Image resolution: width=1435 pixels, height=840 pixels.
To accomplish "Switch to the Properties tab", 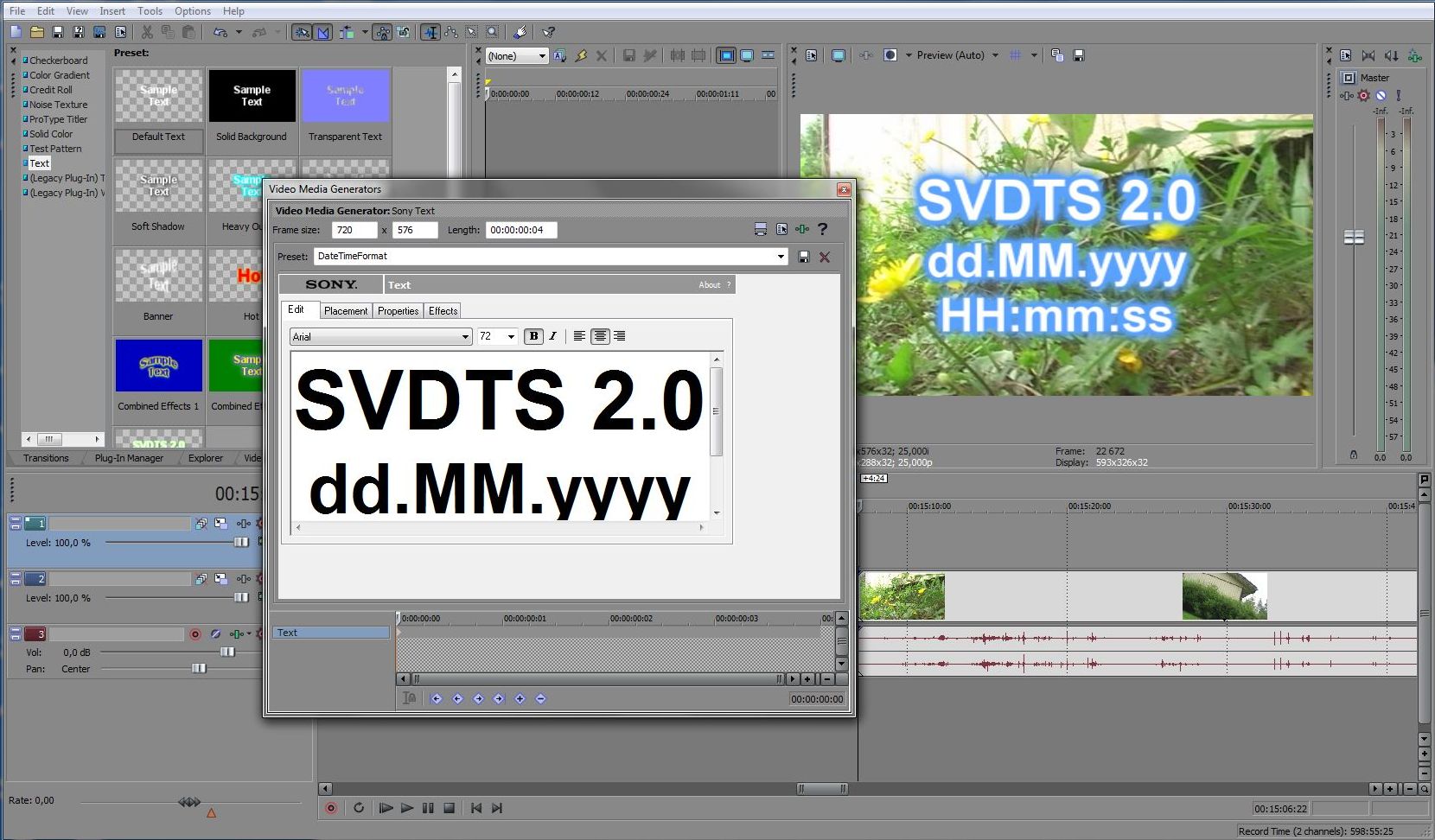I will [399, 311].
